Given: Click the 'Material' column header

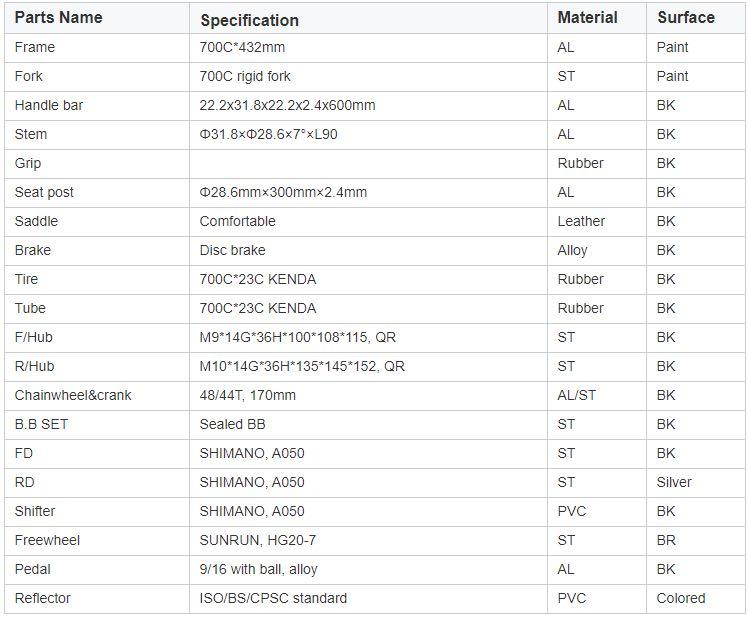Looking at the screenshot, I should point(587,18).
